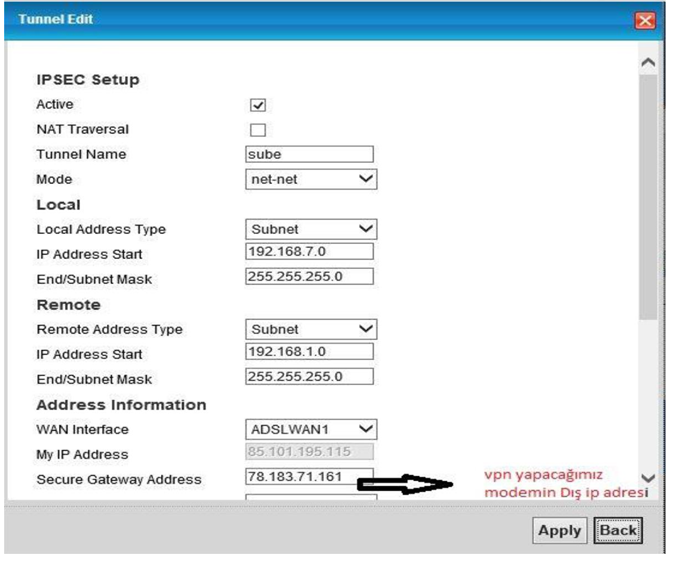Click the Secure Gateway Address label
The image size is (684, 577).
(x=119, y=479)
